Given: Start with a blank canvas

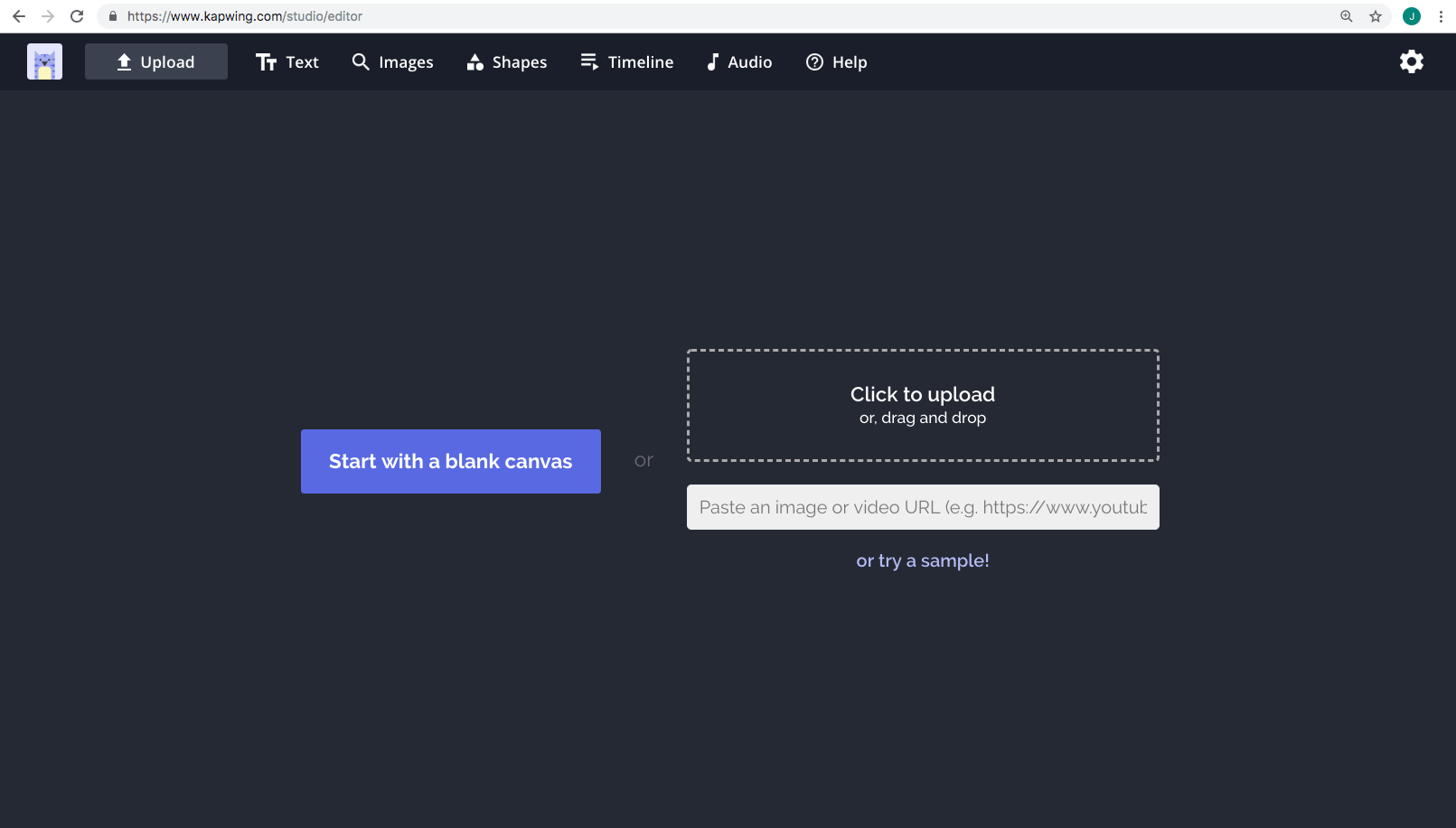Looking at the screenshot, I should [450, 461].
